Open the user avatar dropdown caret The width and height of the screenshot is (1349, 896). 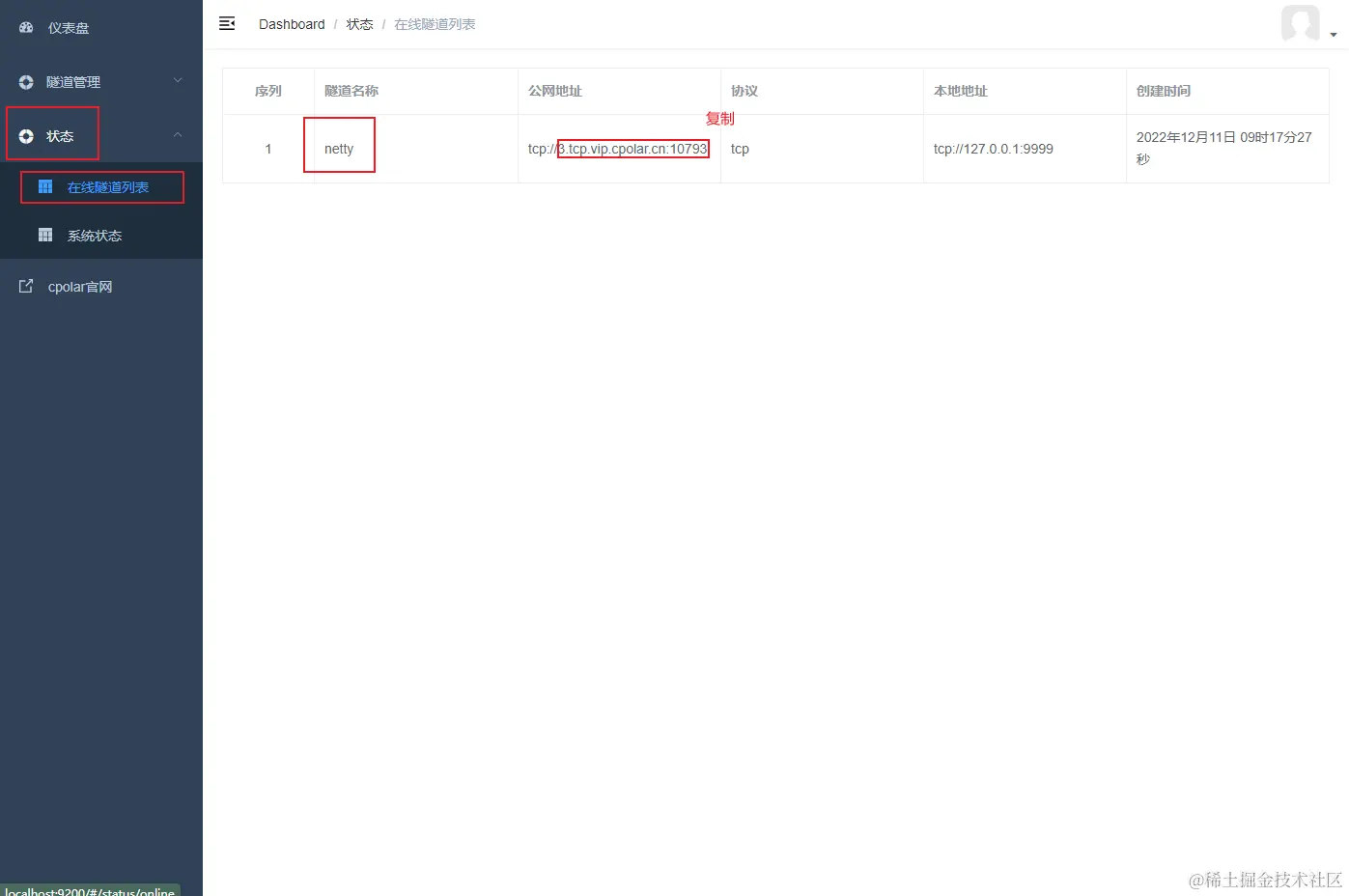1334,35
